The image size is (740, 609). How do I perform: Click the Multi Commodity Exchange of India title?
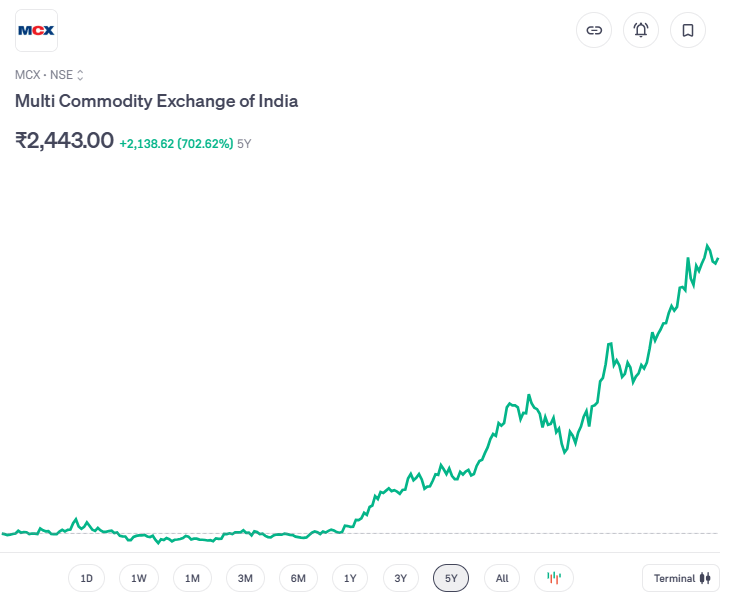point(156,101)
